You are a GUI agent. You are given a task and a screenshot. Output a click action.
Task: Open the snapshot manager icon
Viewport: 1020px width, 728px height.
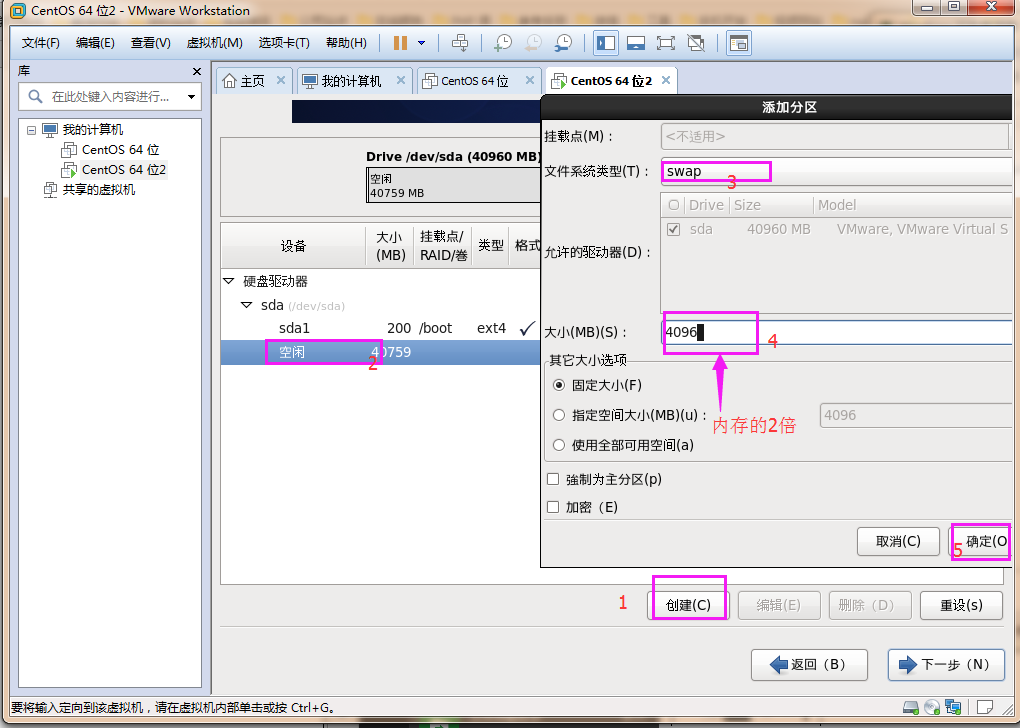pyautogui.click(x=563, y=43)
